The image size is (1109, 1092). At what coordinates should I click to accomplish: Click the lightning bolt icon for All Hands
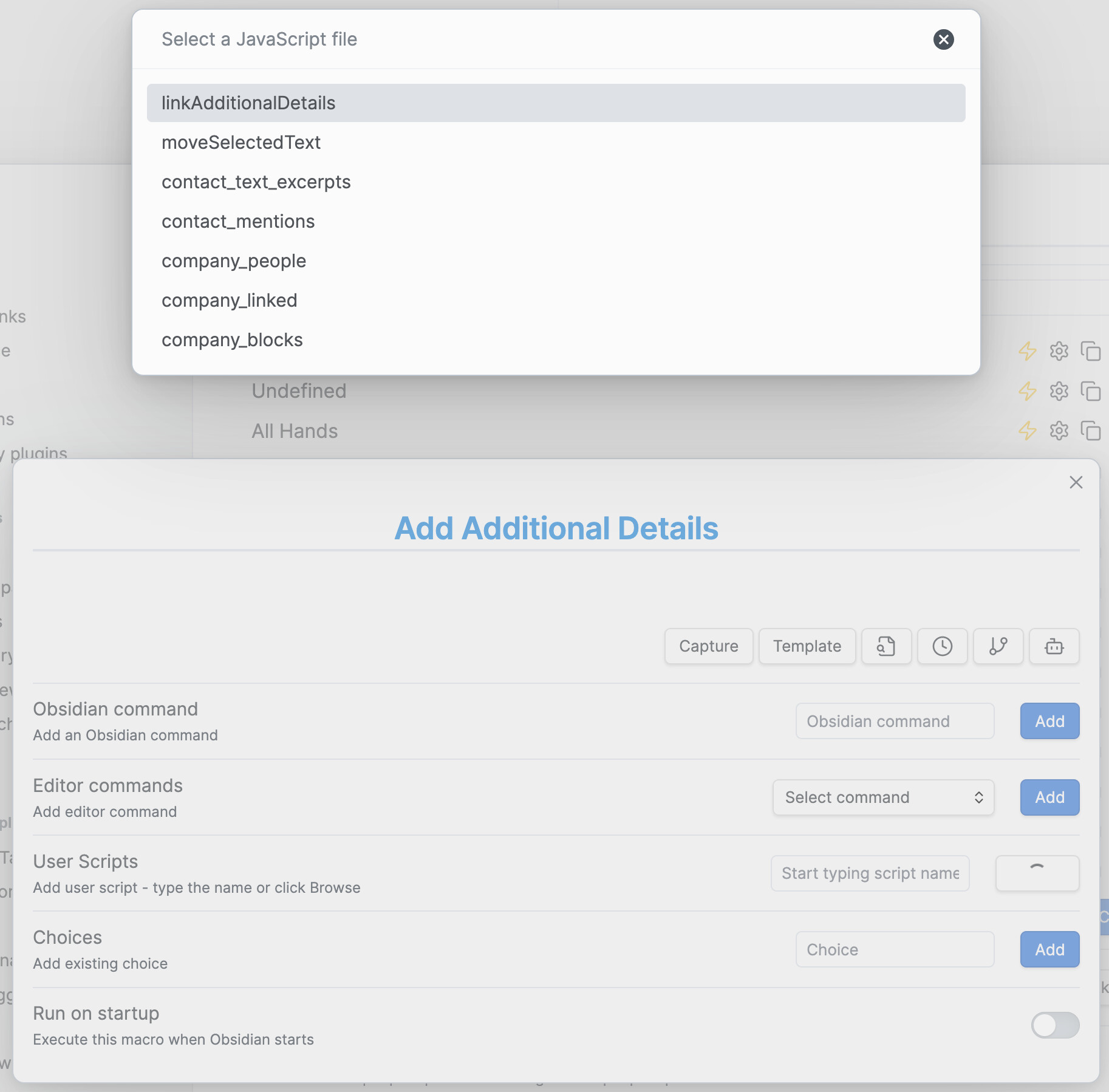[x=1027, y=431]
